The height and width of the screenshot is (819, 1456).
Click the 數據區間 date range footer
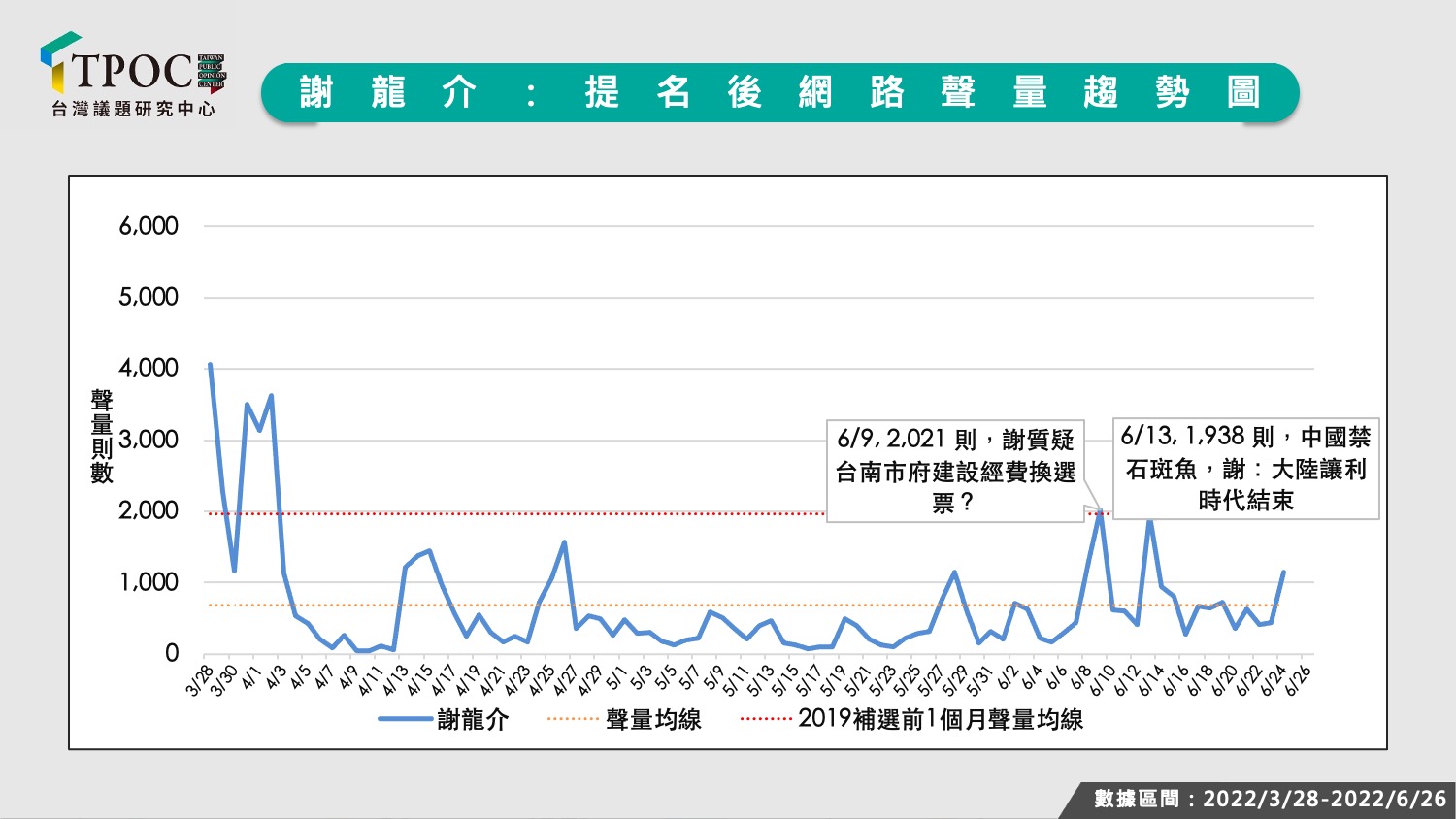pos(1270,799)
